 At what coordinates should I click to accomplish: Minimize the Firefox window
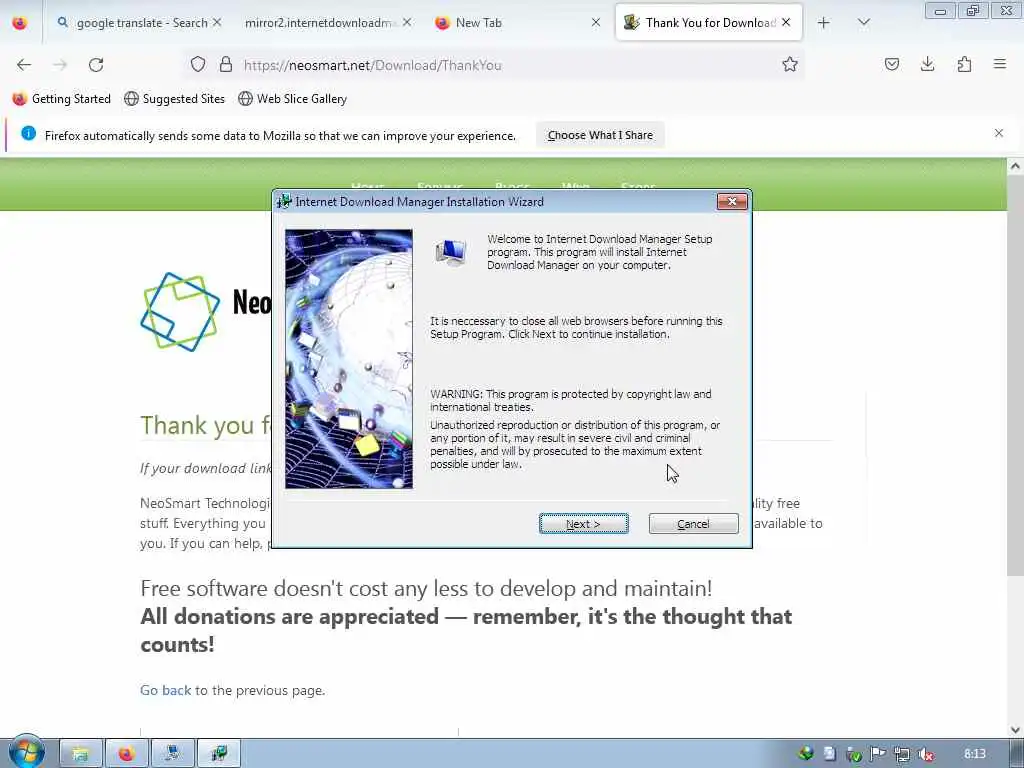940,11
